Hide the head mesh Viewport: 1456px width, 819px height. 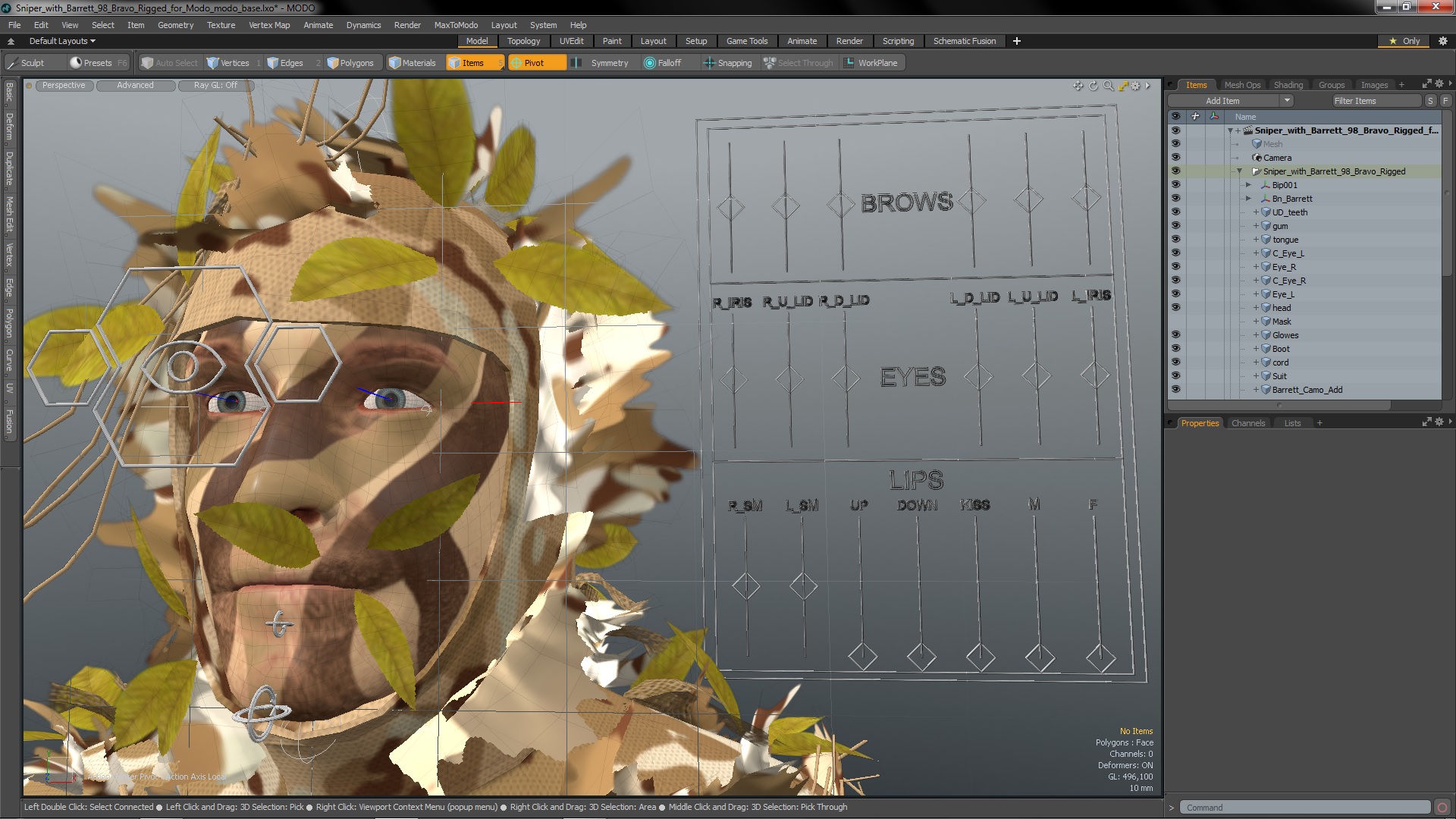pyautogui.click(x=1175, y=308)
